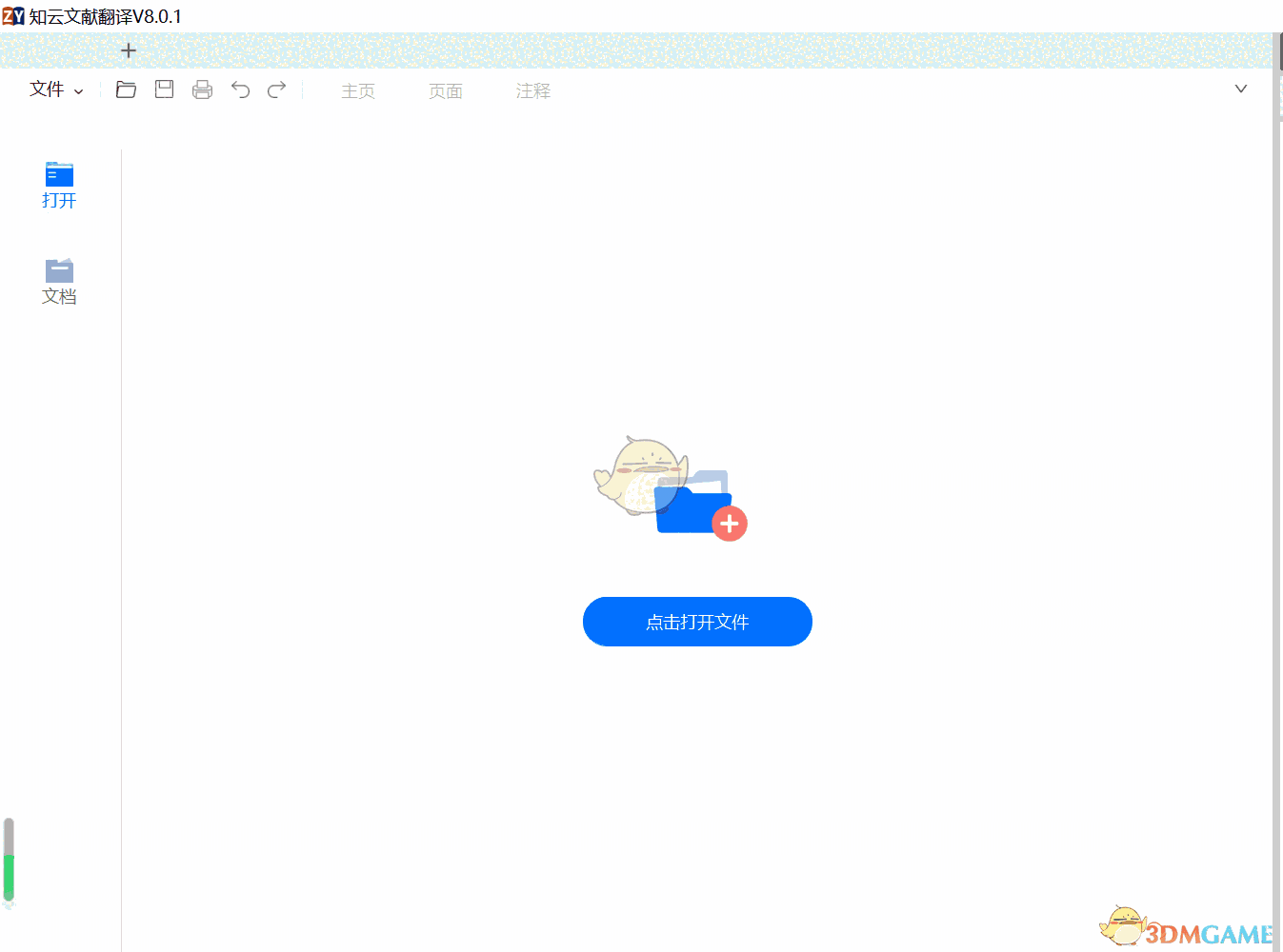Switch to the 页面 tab

click(x=445, y=90)
